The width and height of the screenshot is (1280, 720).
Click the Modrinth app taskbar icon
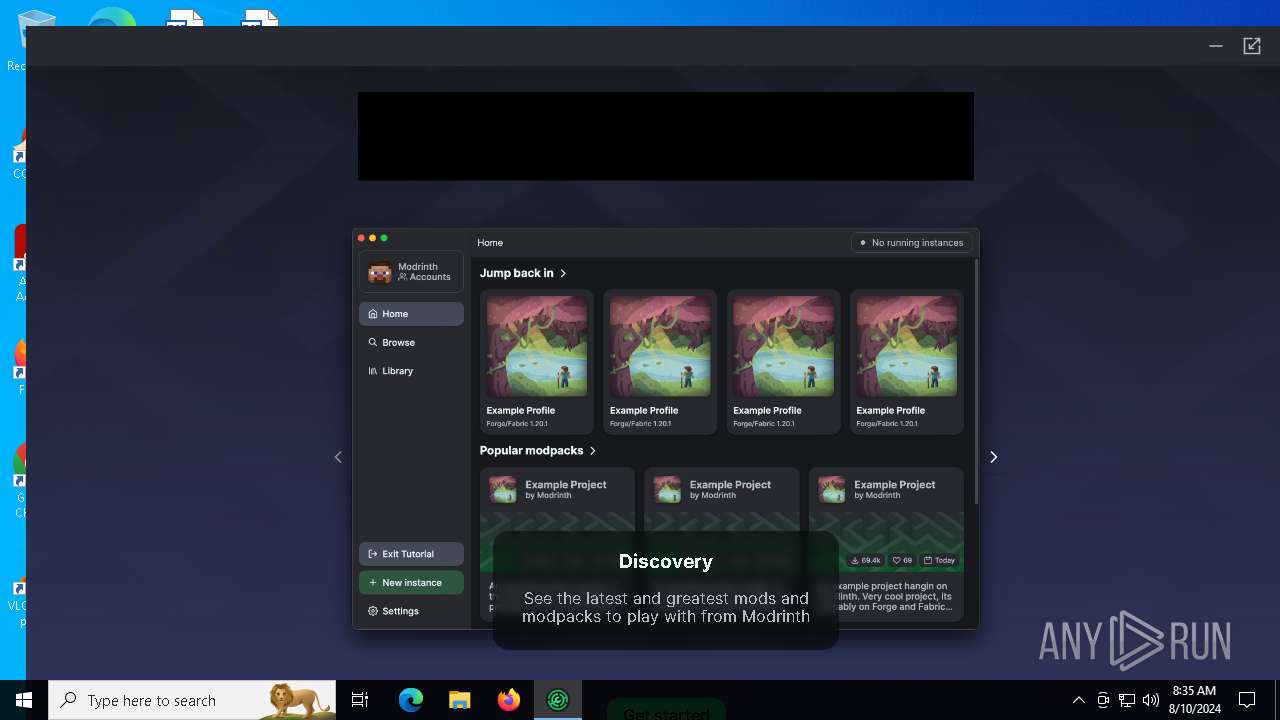tap(557, 700)
